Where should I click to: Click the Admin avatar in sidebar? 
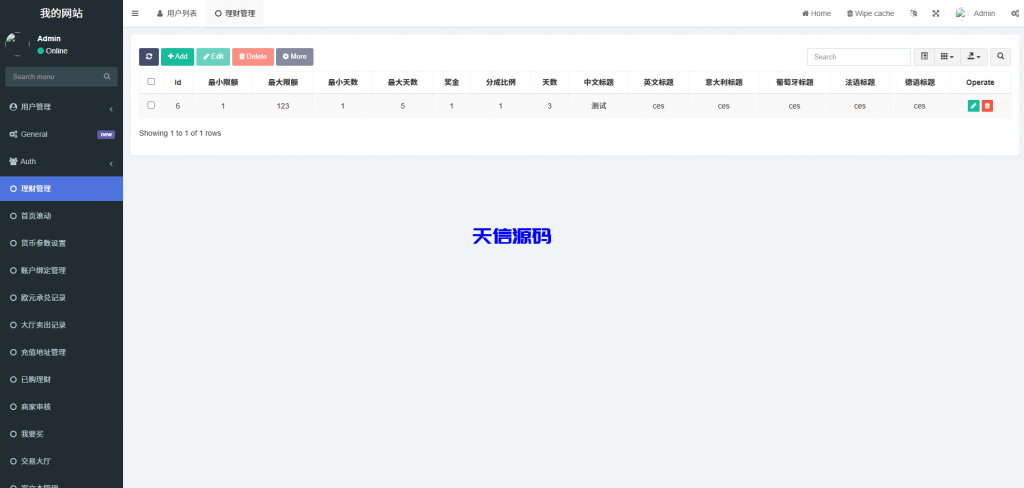(x=18, y=44)
